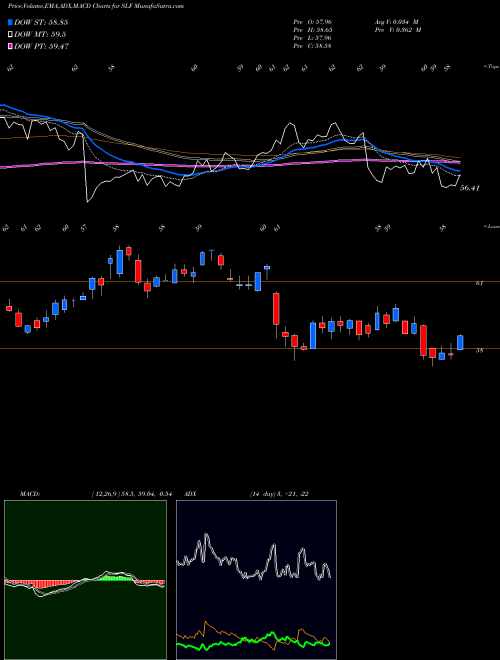Click the 'Avg V: 0.984 M' value

[x=396, y=21]
